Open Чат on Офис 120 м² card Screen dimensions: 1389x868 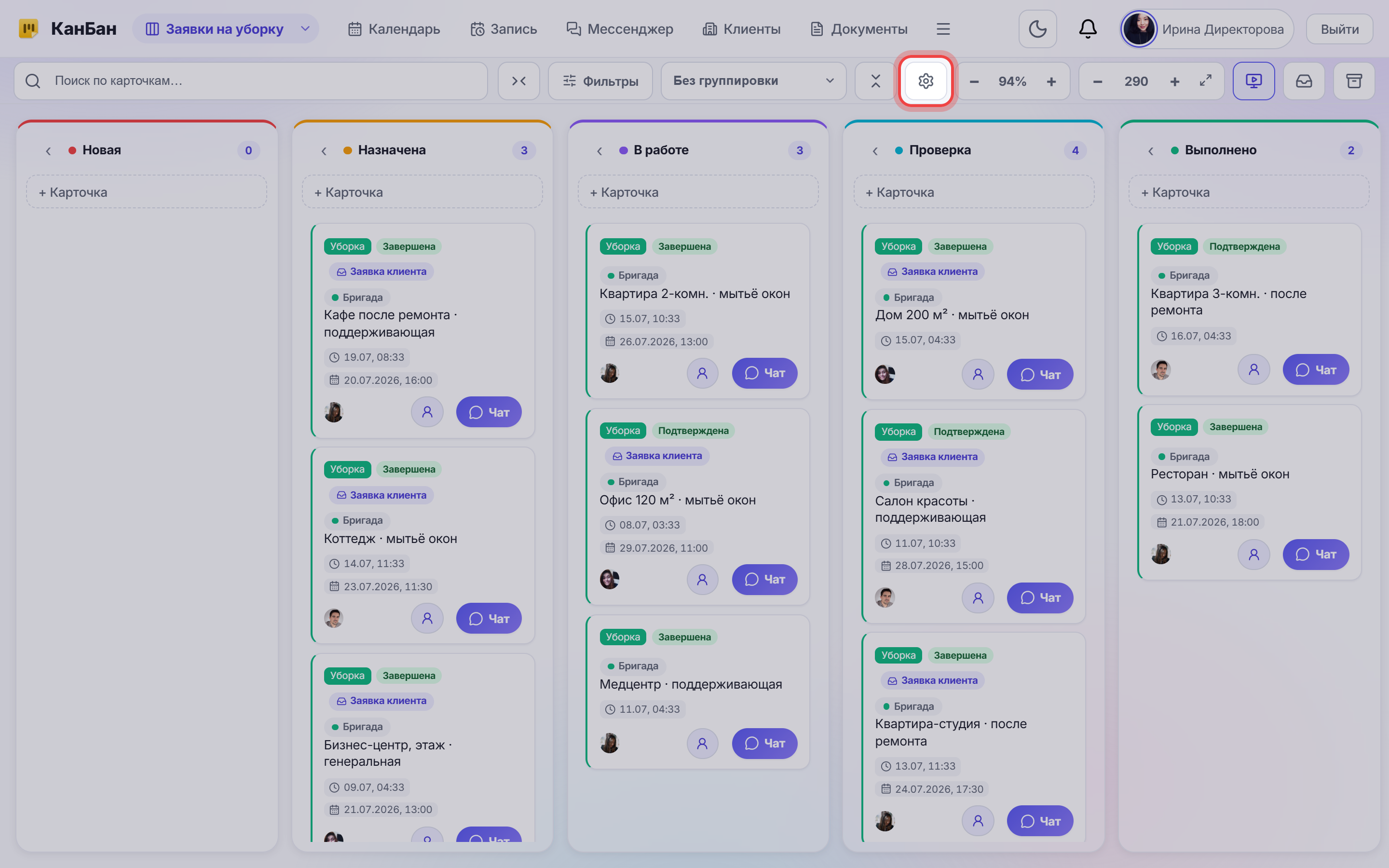(x=764, y=579)
